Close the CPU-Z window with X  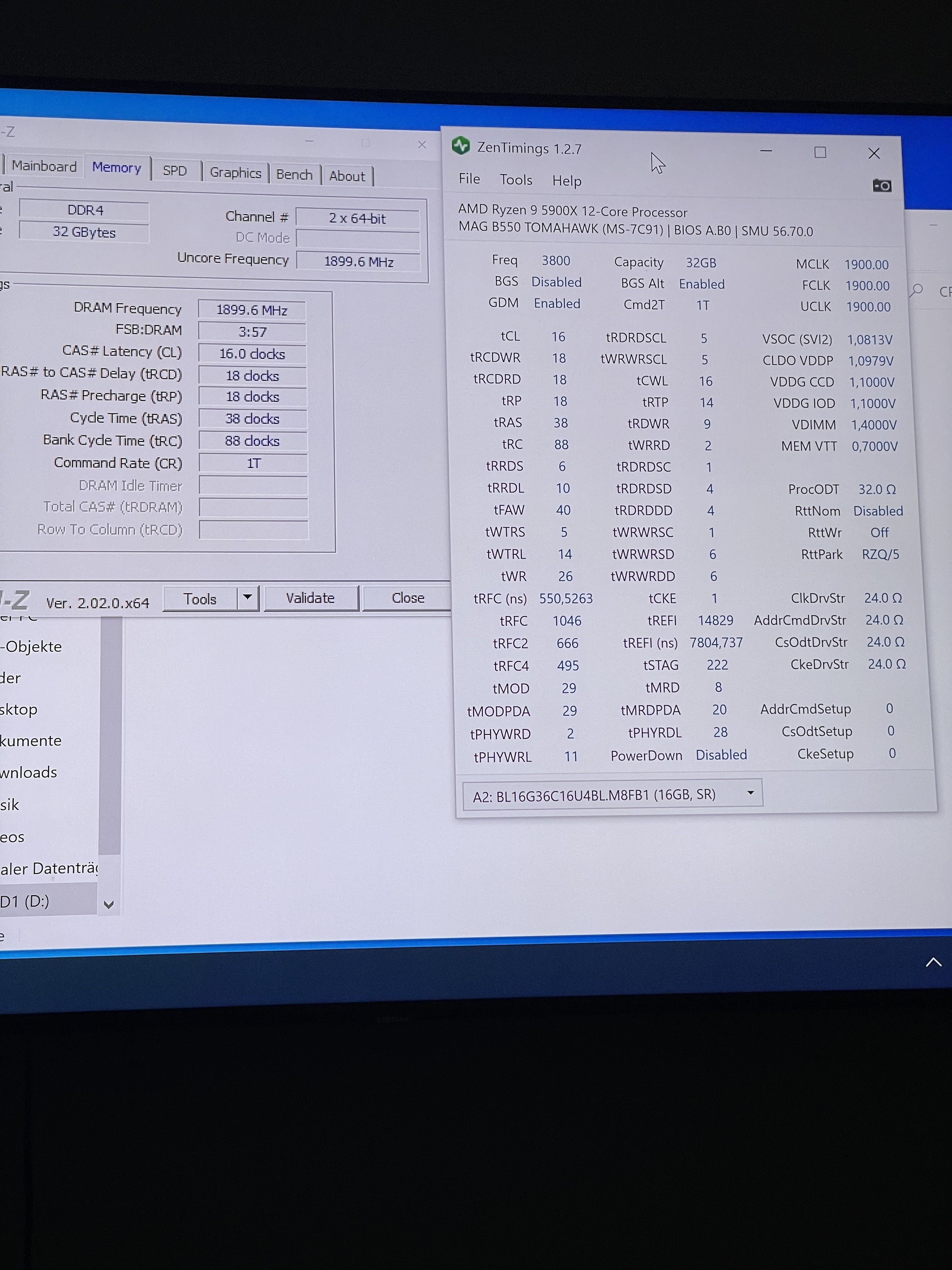click(x=422, y=145)
